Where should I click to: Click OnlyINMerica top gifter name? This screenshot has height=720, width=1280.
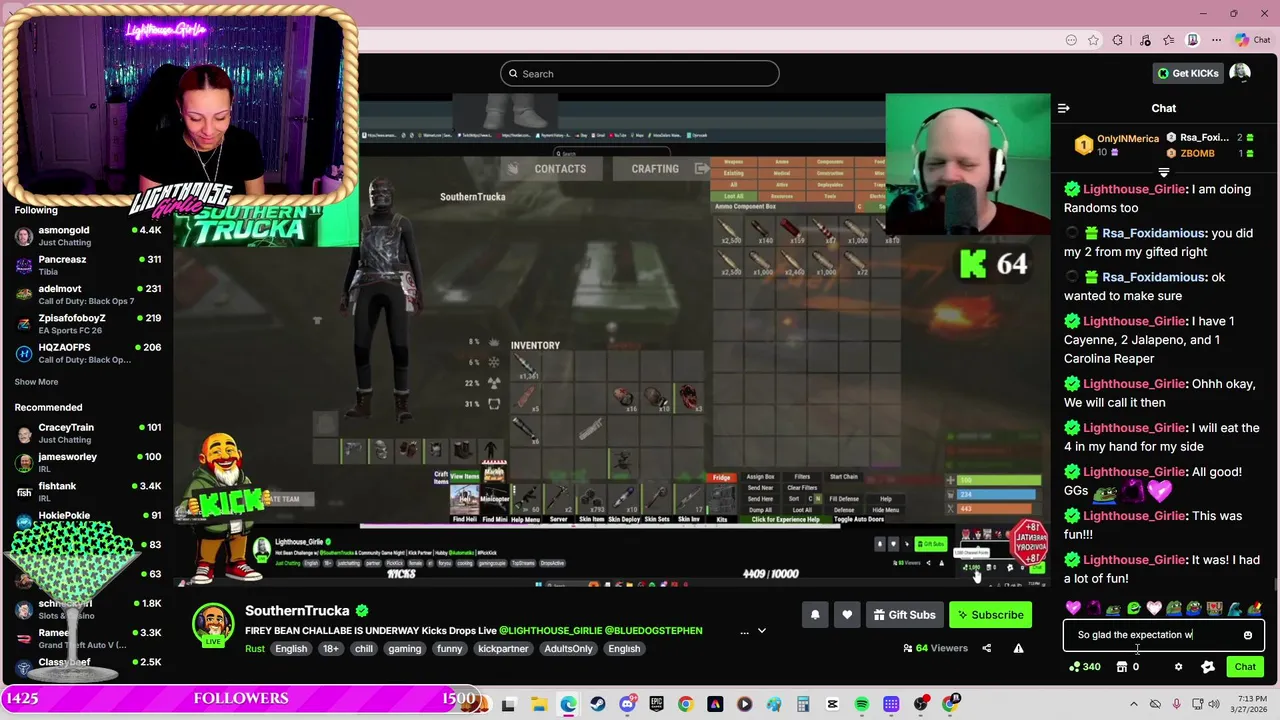tap(1128, 139)
